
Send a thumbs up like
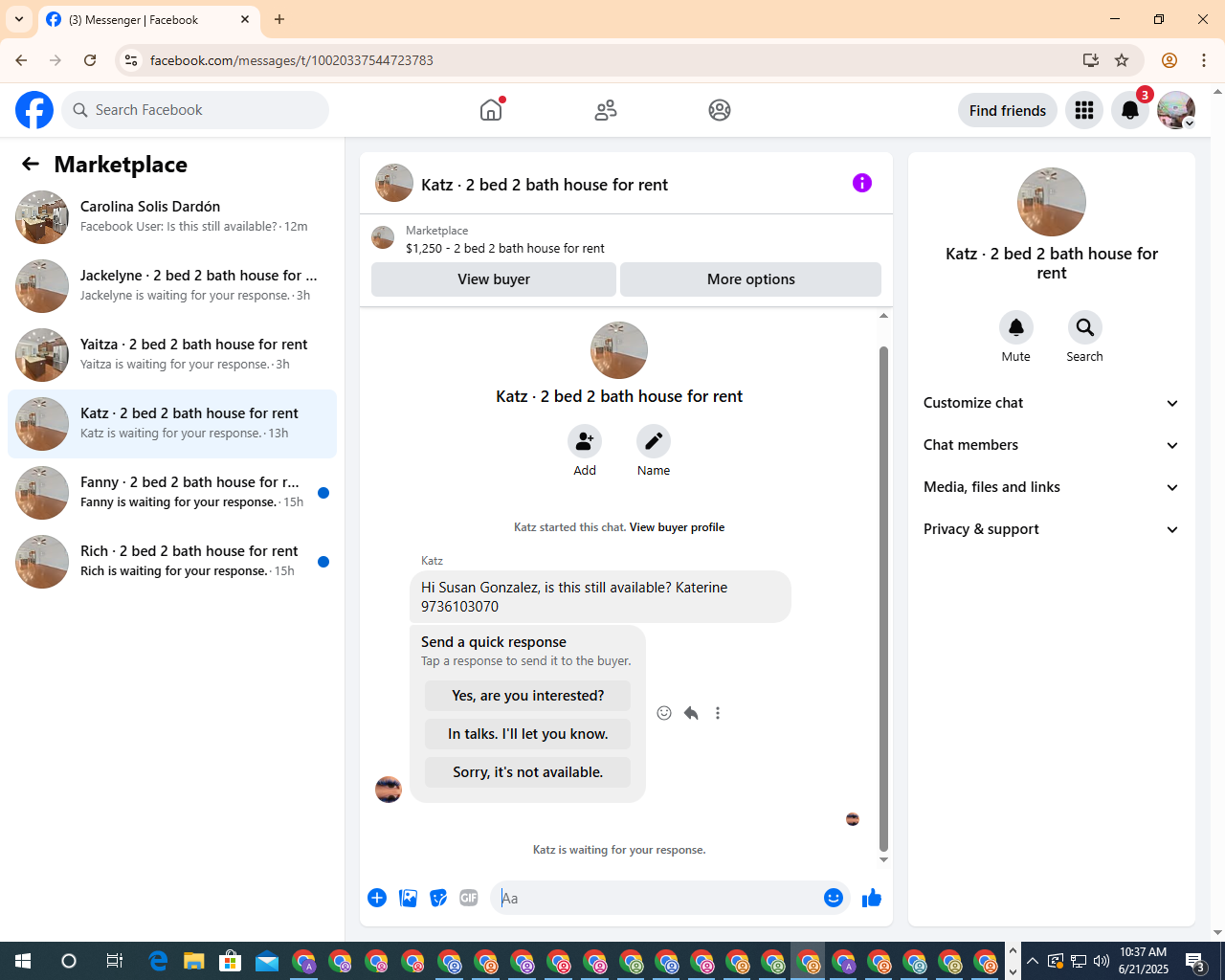872,898
